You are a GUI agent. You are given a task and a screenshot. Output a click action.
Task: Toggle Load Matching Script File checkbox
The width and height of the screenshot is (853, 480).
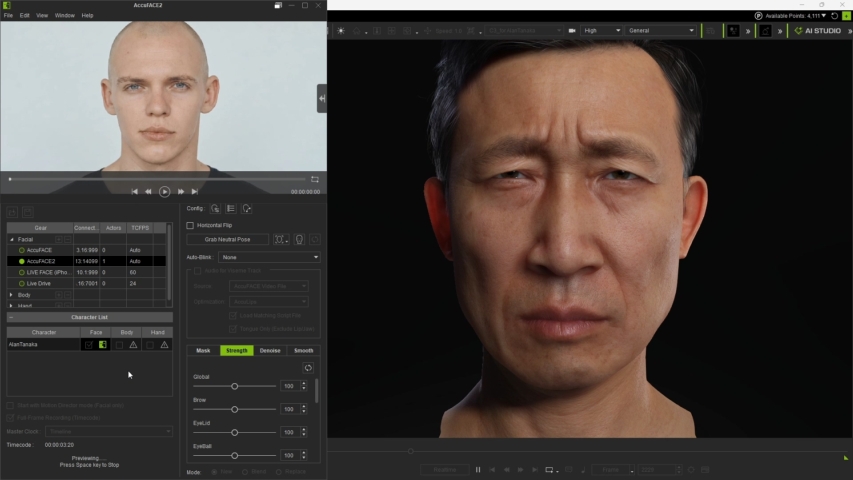click(x=233, y=316)
